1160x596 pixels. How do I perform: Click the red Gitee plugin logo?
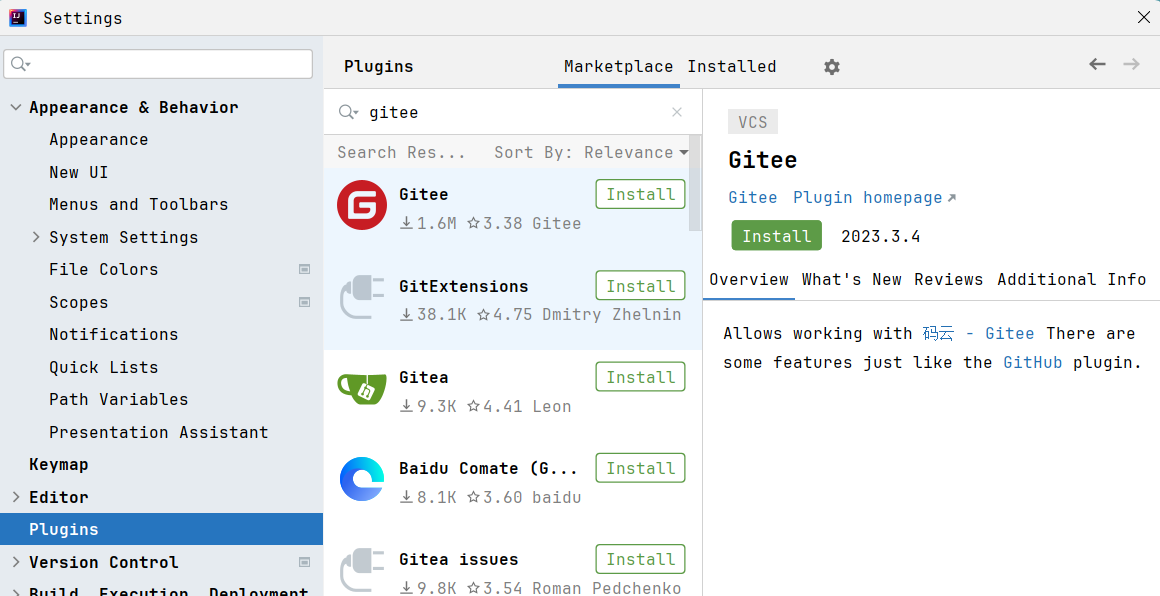click(362, 205)
